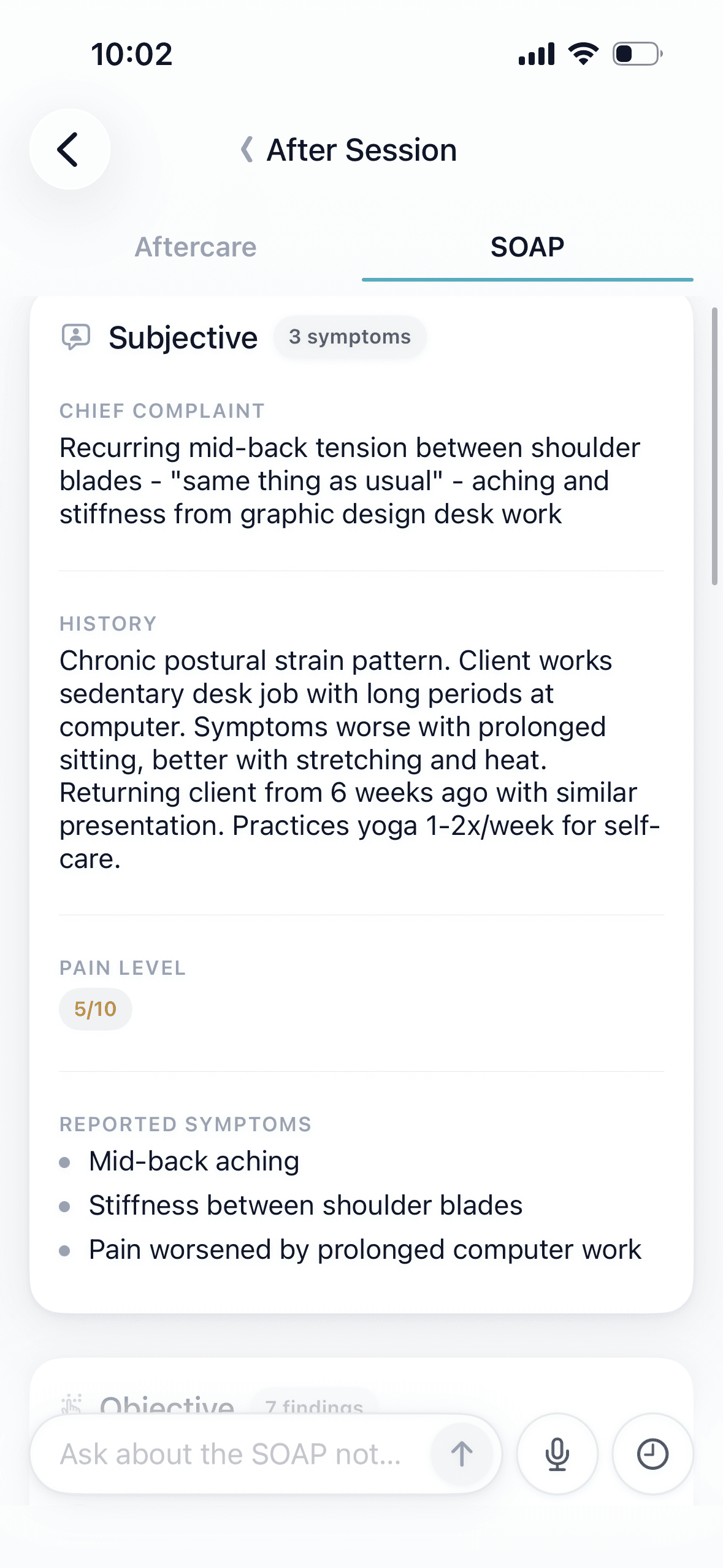Image resolution: width=723 pixels, height=1568 pixels.
Task: Switch to the Aftercare tab
Action: (x=196, y=247)
